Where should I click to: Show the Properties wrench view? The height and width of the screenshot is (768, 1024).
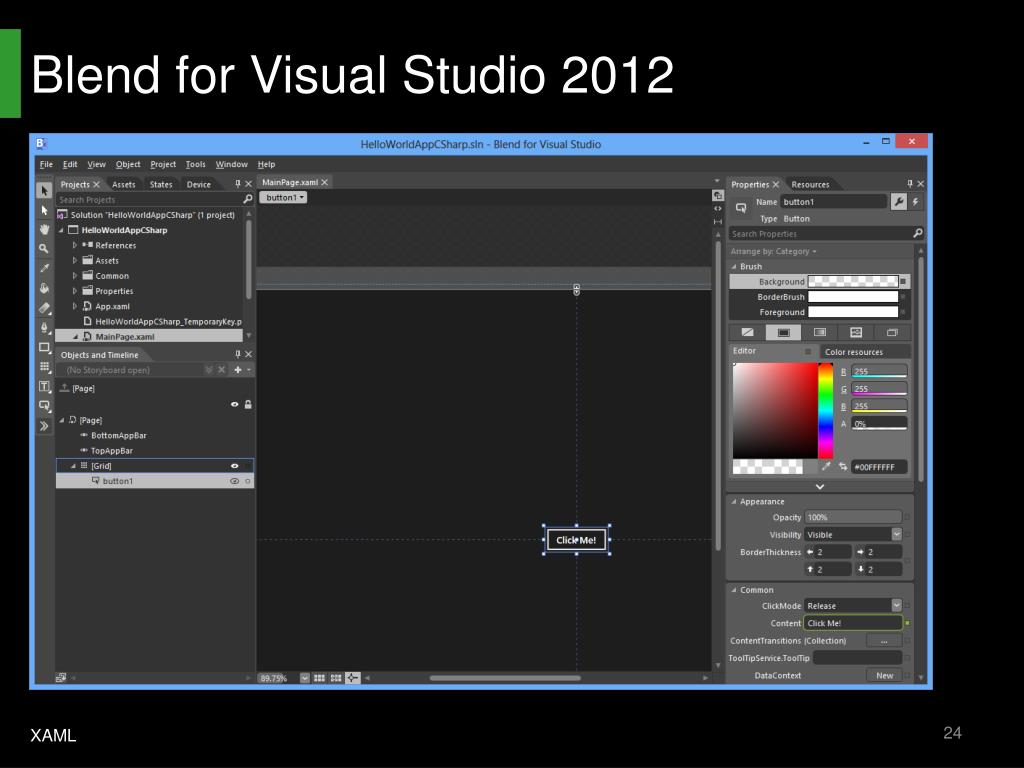[899, 202]
